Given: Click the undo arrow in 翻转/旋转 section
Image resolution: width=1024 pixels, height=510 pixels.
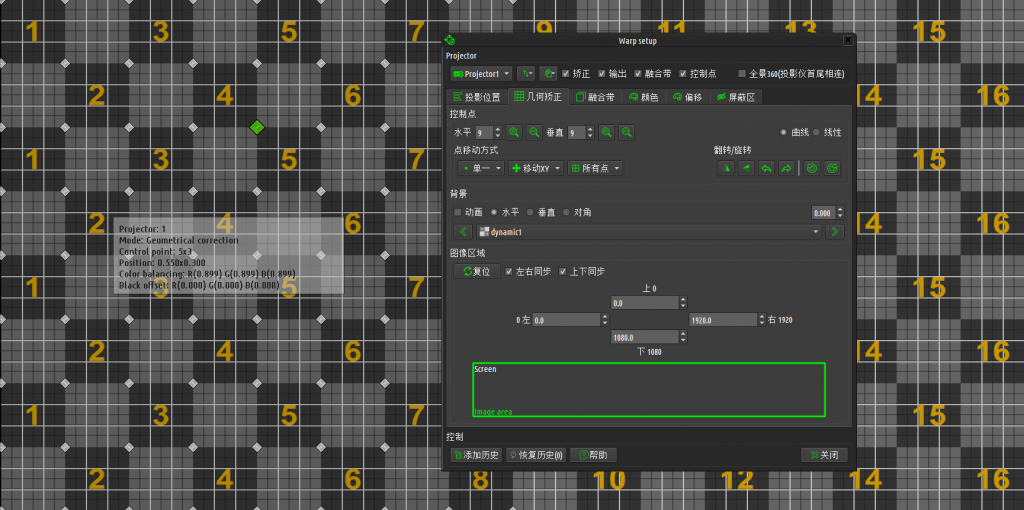Looking at the screenshot, I should 766,168.
